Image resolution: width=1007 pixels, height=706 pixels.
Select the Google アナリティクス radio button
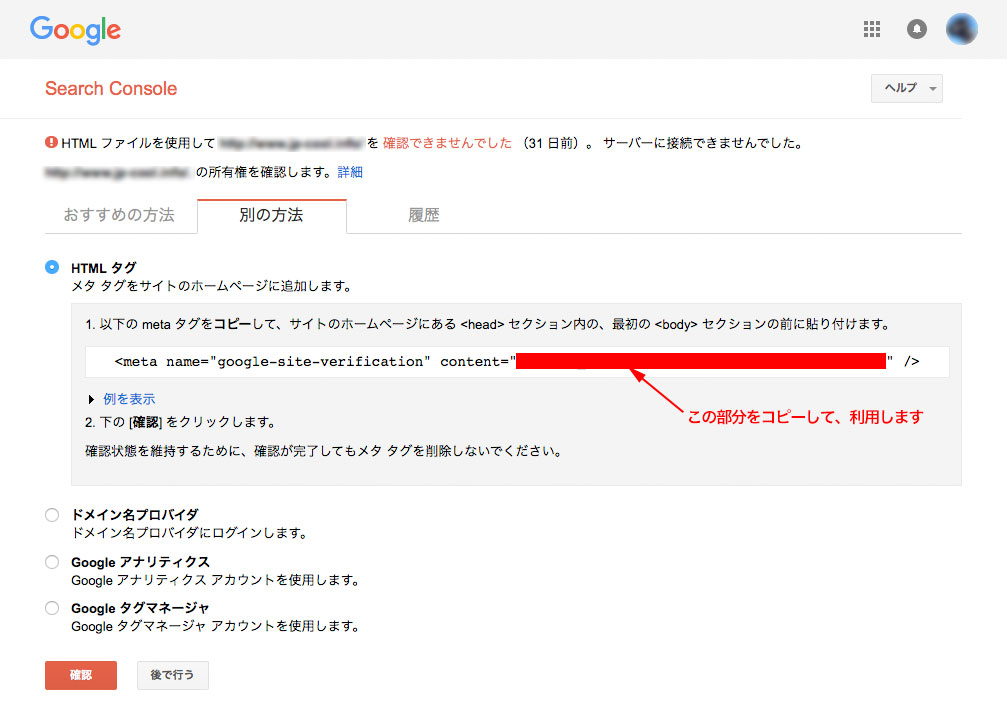tap(52, 562)
